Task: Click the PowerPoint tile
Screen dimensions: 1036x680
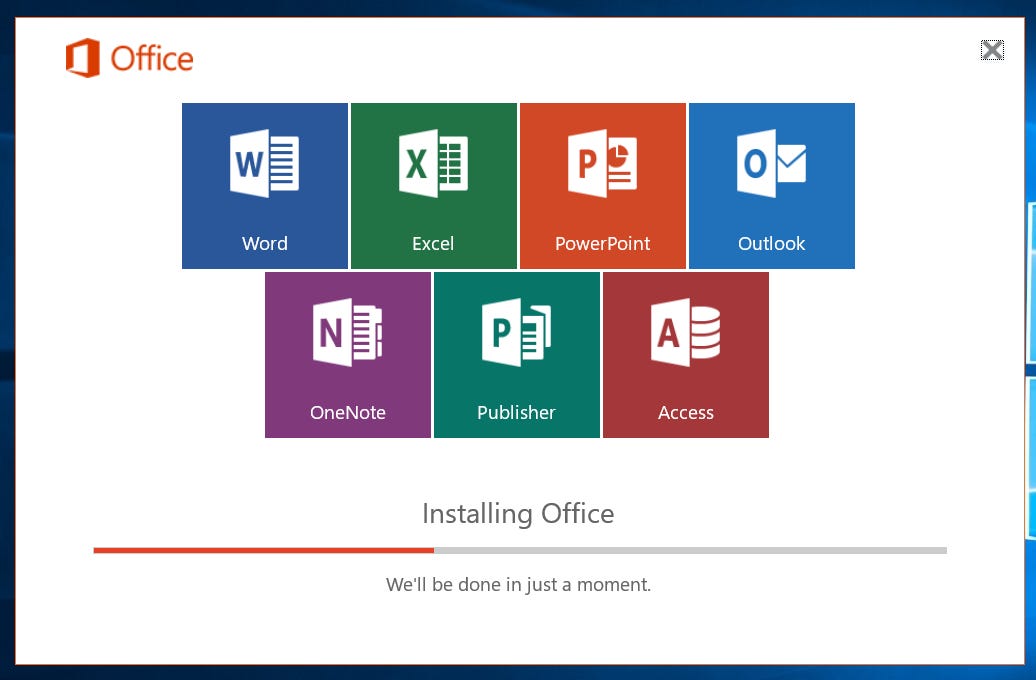Action: [x=602, y=185]
